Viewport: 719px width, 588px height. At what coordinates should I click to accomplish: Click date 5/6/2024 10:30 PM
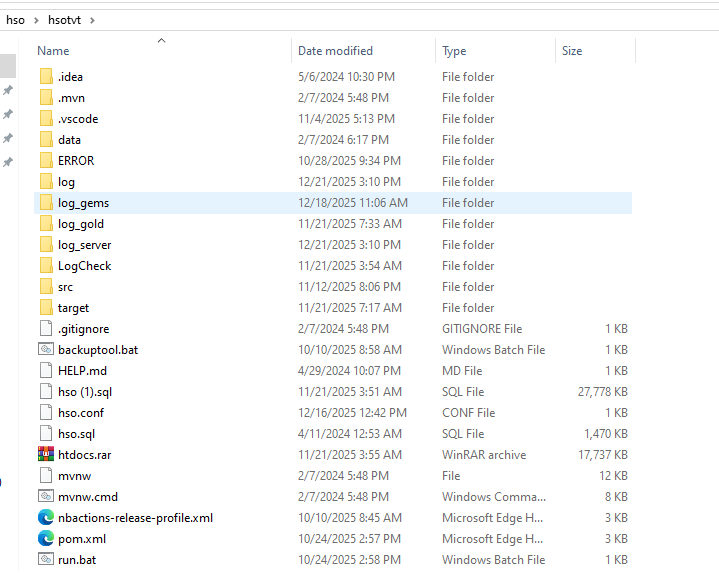346,77
